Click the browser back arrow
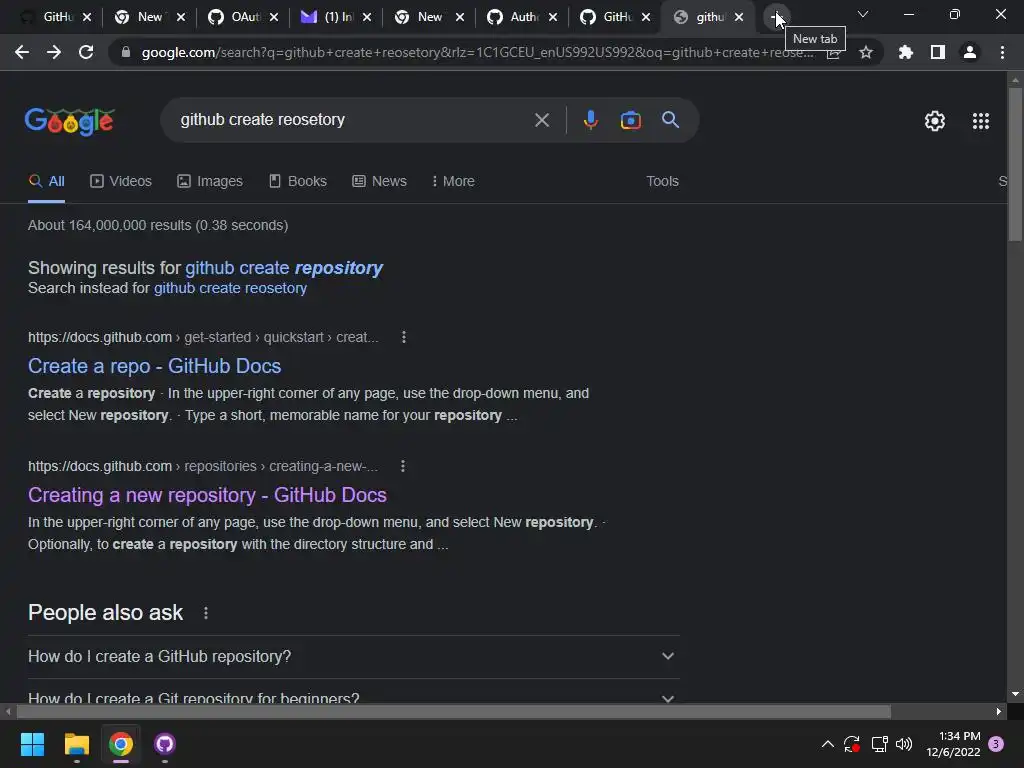1024x768 pixels. (x=22, y=52)
